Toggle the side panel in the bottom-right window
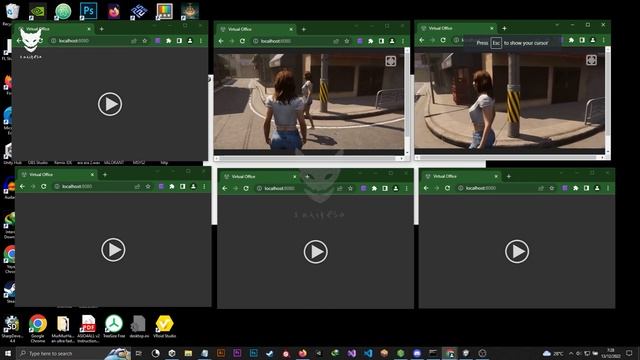 click(586, 188)
